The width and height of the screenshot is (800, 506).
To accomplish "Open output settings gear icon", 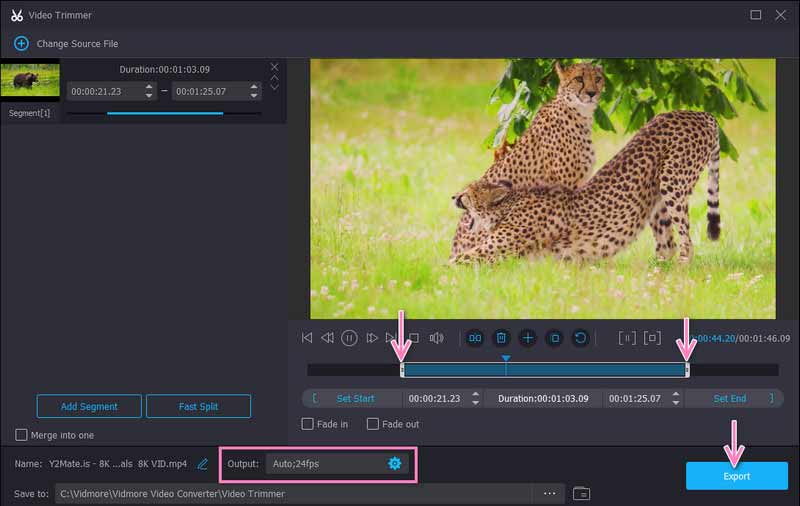I will 394,463.
